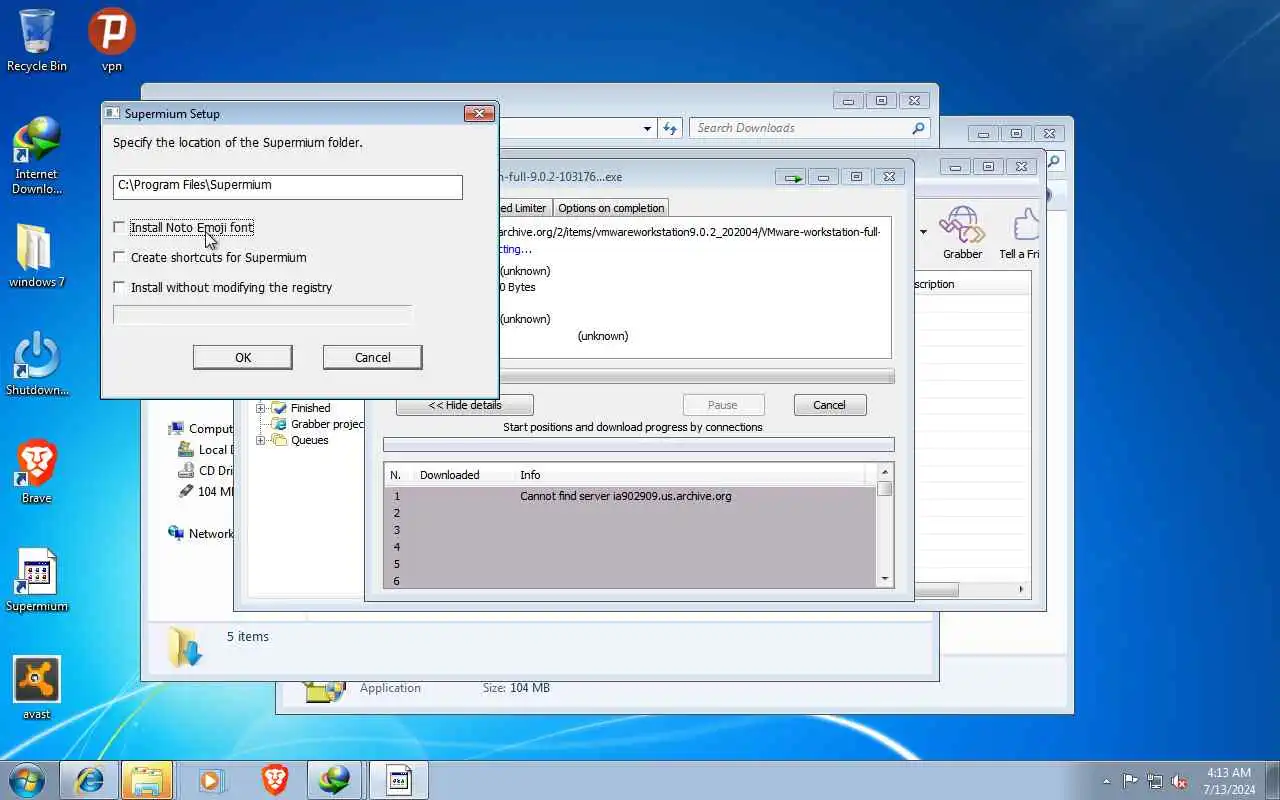Image resolution: width=1280 pixels, height=800 pixels.
Task: Click the green arrow button in download title bar
Action: (792, 177)
